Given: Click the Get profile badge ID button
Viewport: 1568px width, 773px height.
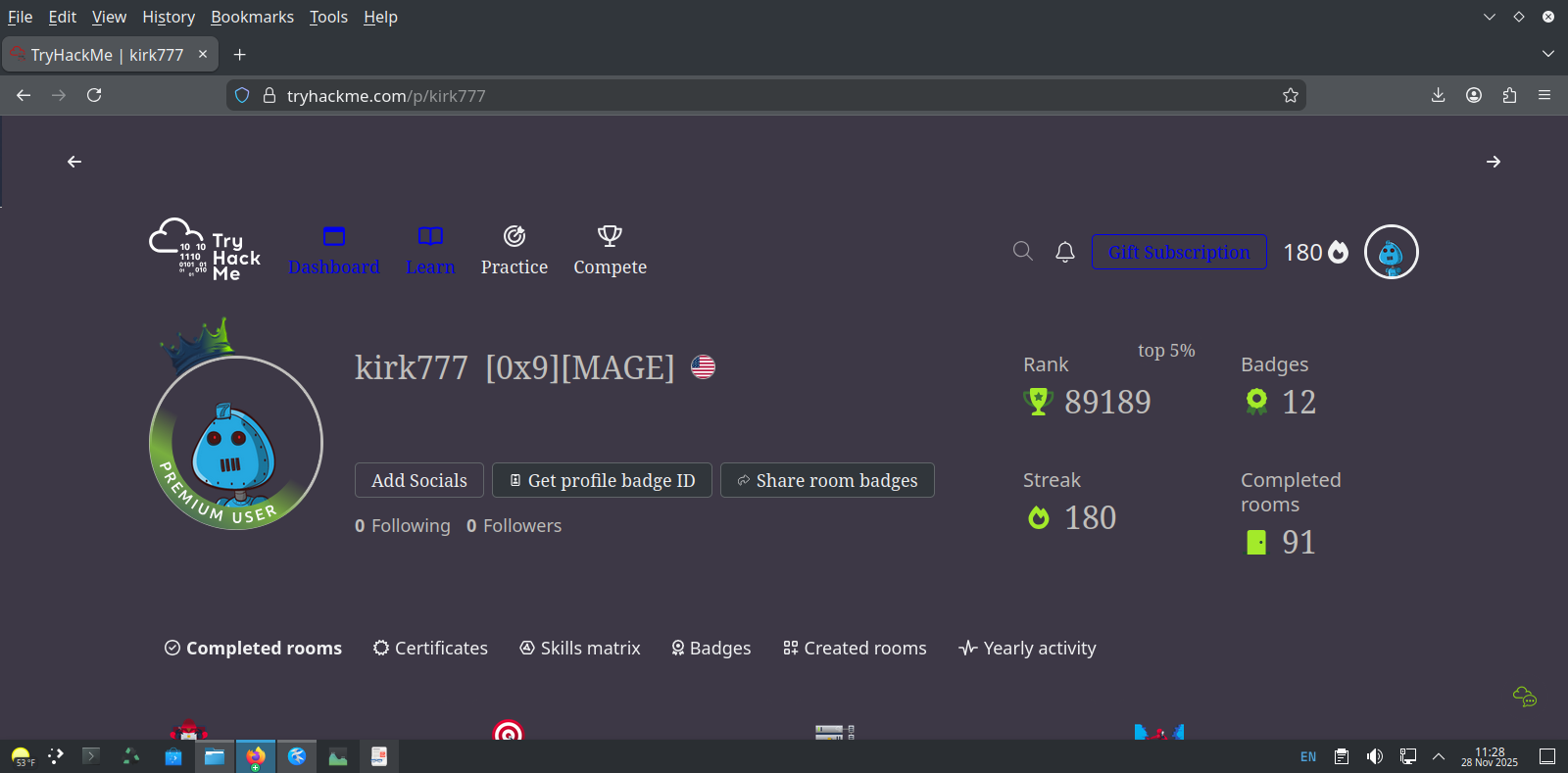Looking at the screenshot, I should click(x=602, y=480).
